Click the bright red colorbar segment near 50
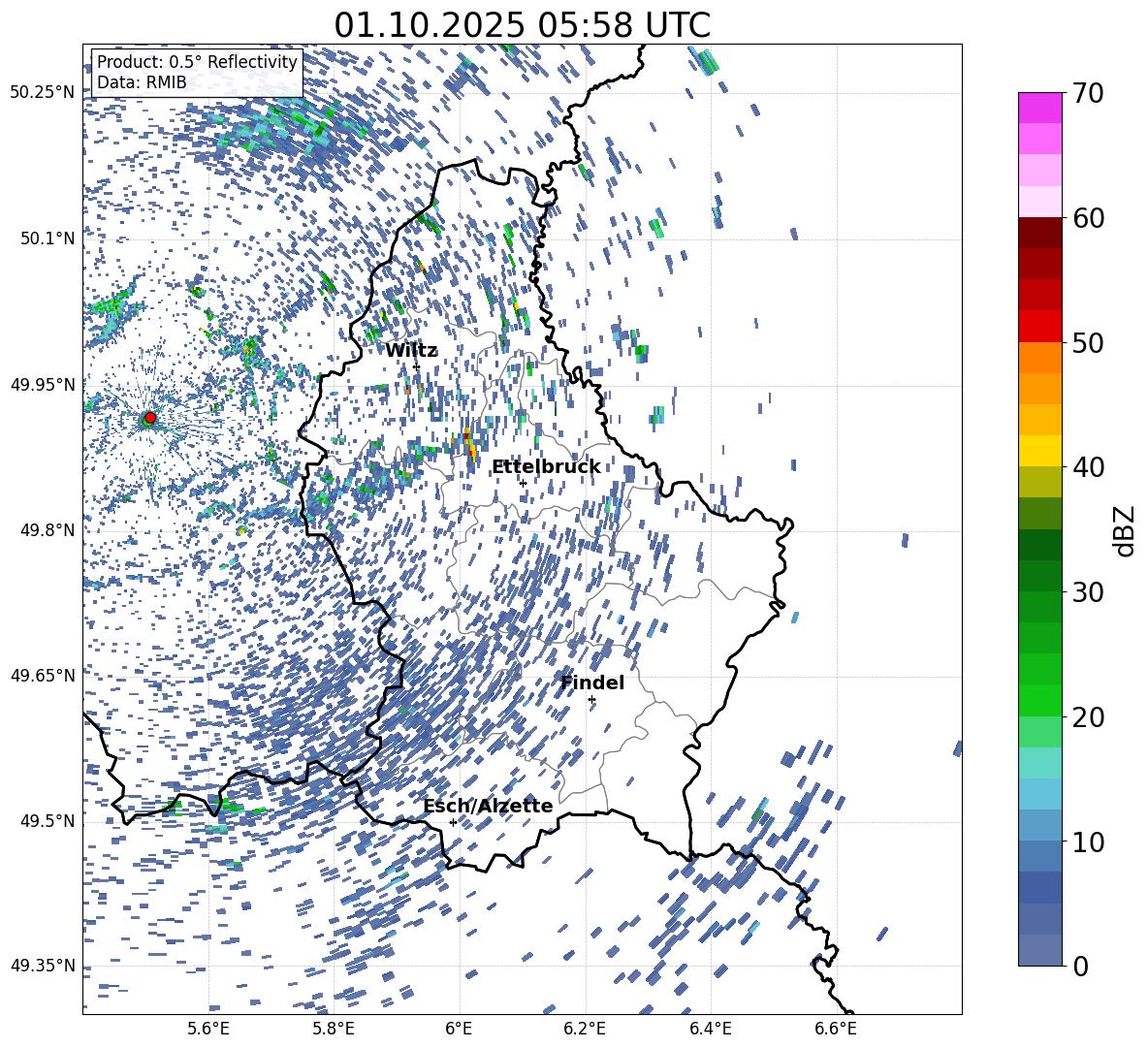The image size is (1148, 1048). (x=1039, y=327)
